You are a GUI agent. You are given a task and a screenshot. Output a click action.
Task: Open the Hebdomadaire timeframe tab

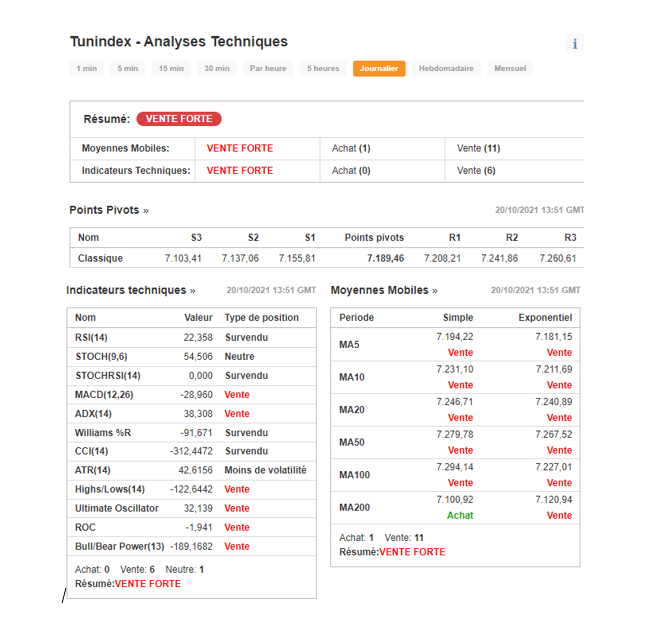click(446, 69)
